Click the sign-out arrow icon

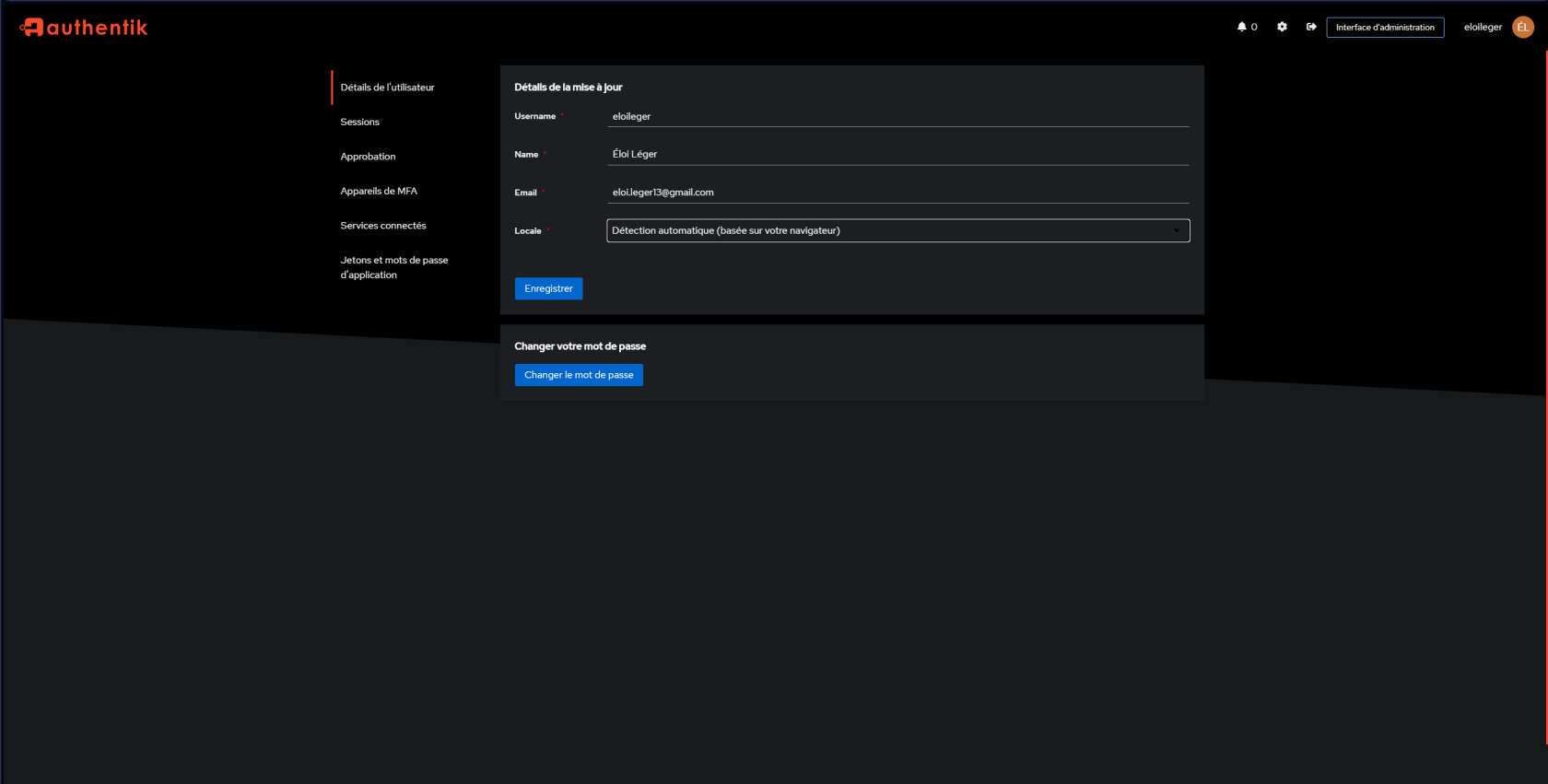point(1311,27)
